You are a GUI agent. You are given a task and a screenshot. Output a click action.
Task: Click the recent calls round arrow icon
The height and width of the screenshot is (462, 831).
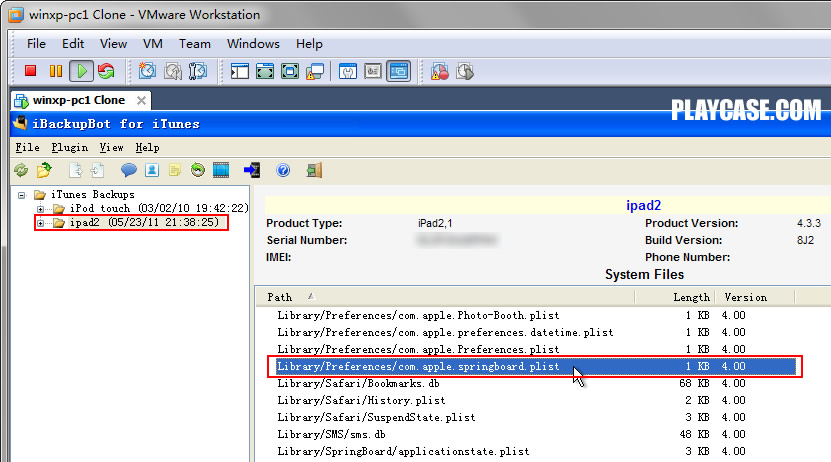198,170
